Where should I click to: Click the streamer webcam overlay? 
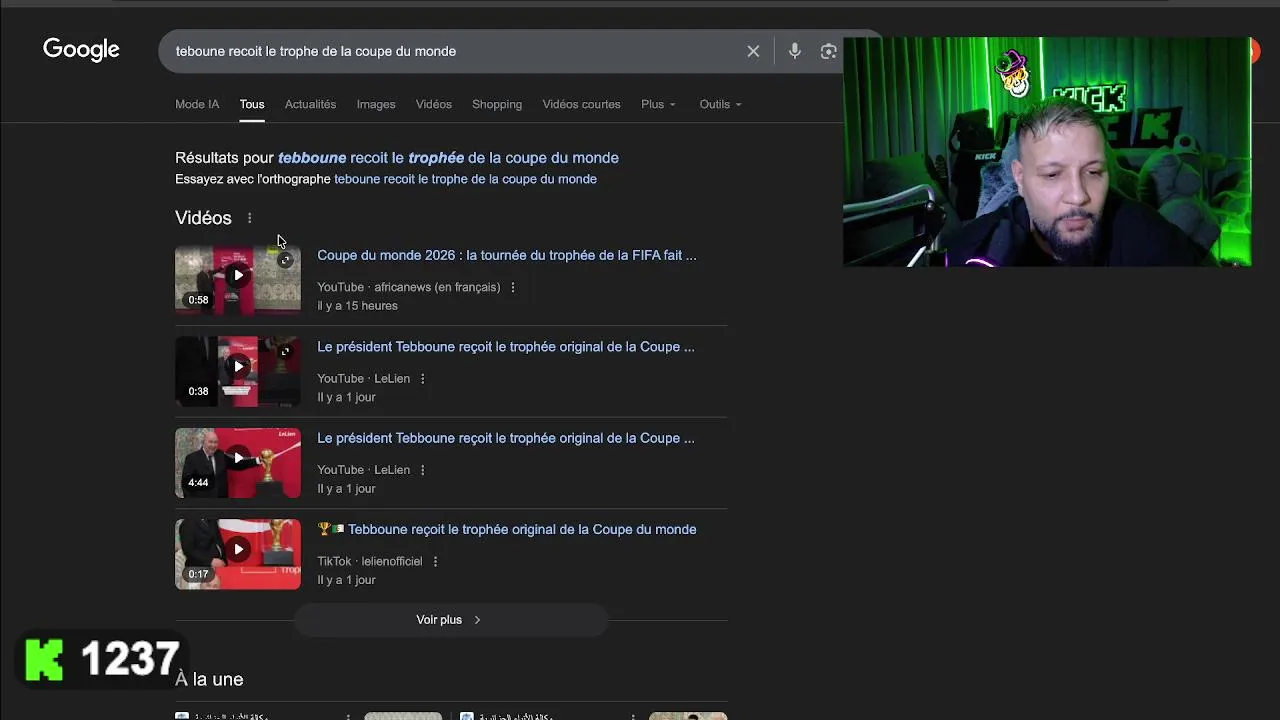[1047, 152]
